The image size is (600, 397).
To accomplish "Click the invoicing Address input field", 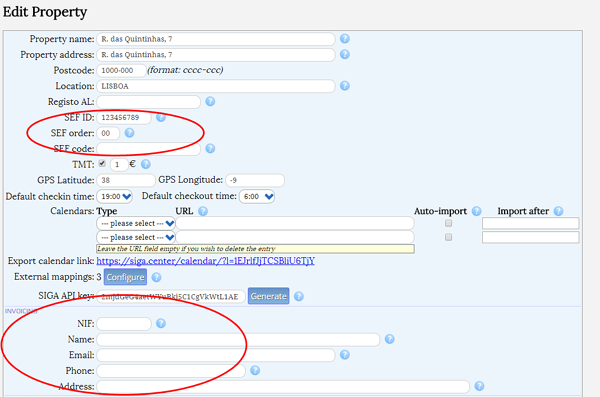I will click(x=283, y=387).
